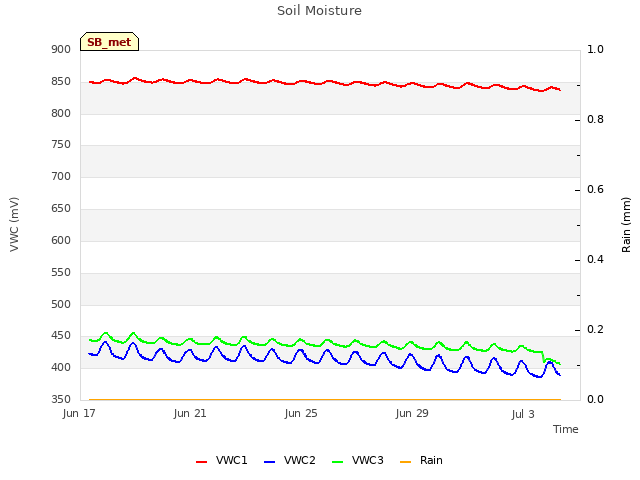The height and width of the screenshot is (480, 640).
Task: Click the 850 y-axis tick label
Action: (x=61, y=82)
